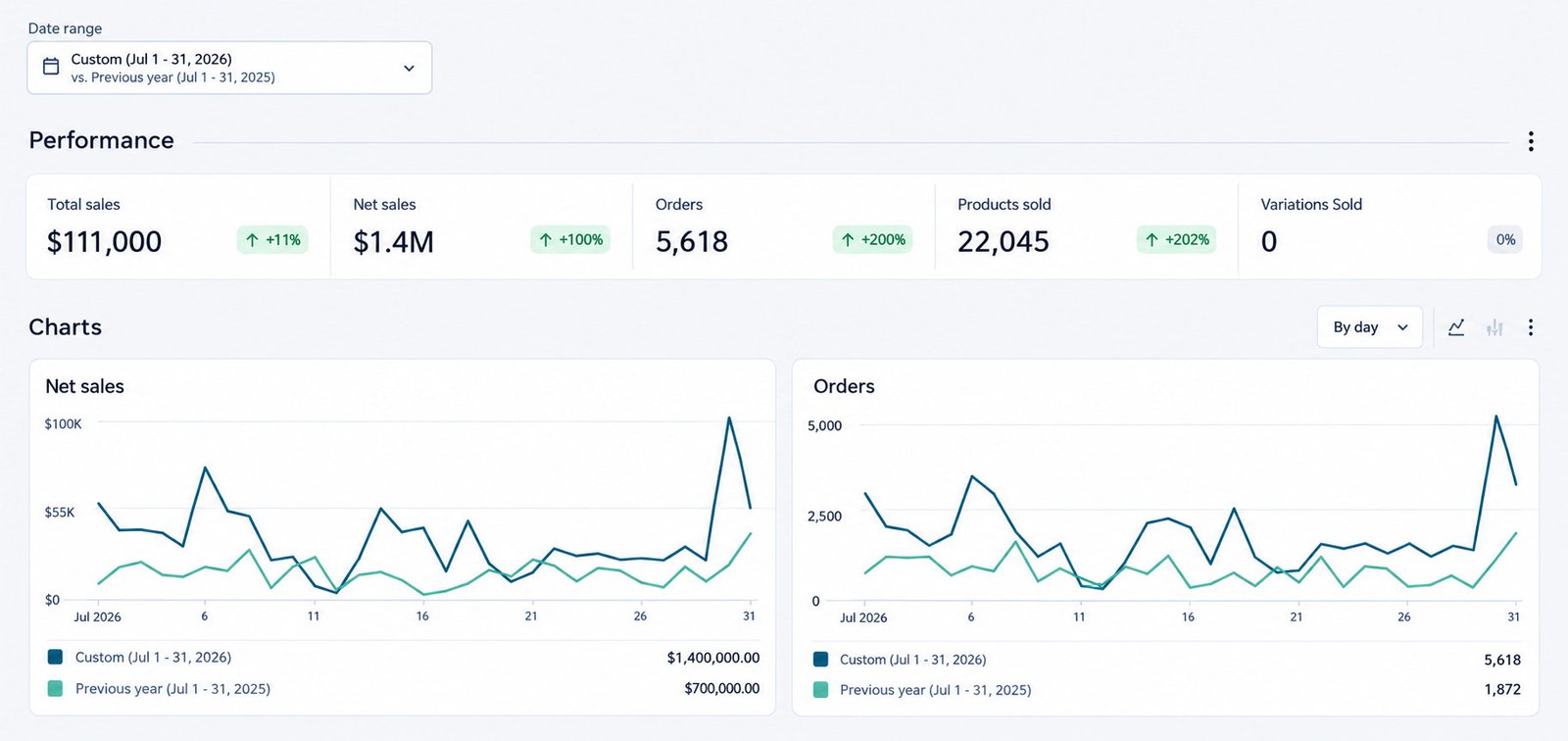
Task: Open the Charts section options menu
Action: [x=1530, y=327]
